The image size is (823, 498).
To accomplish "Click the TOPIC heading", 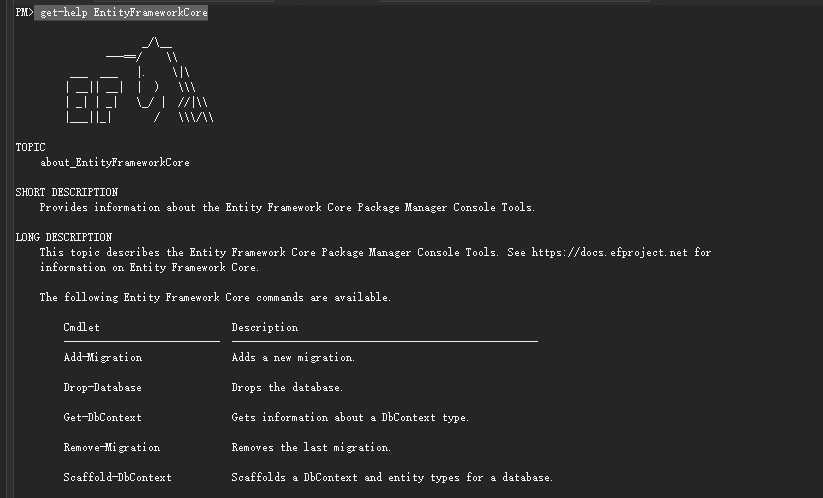I will 30,147.
